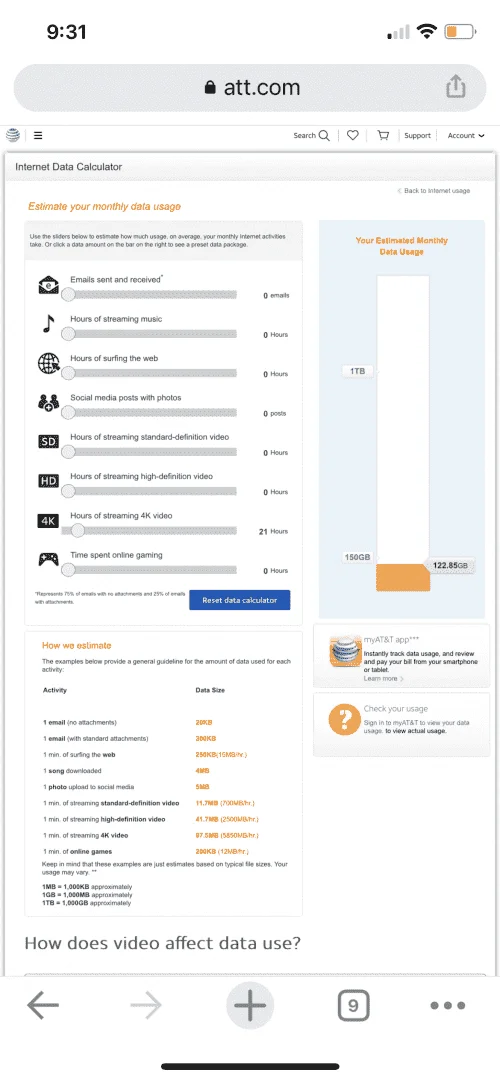The image size is (500, 1080).
Task: Select the 150GB preset on bar
Action: pos(357,557)
